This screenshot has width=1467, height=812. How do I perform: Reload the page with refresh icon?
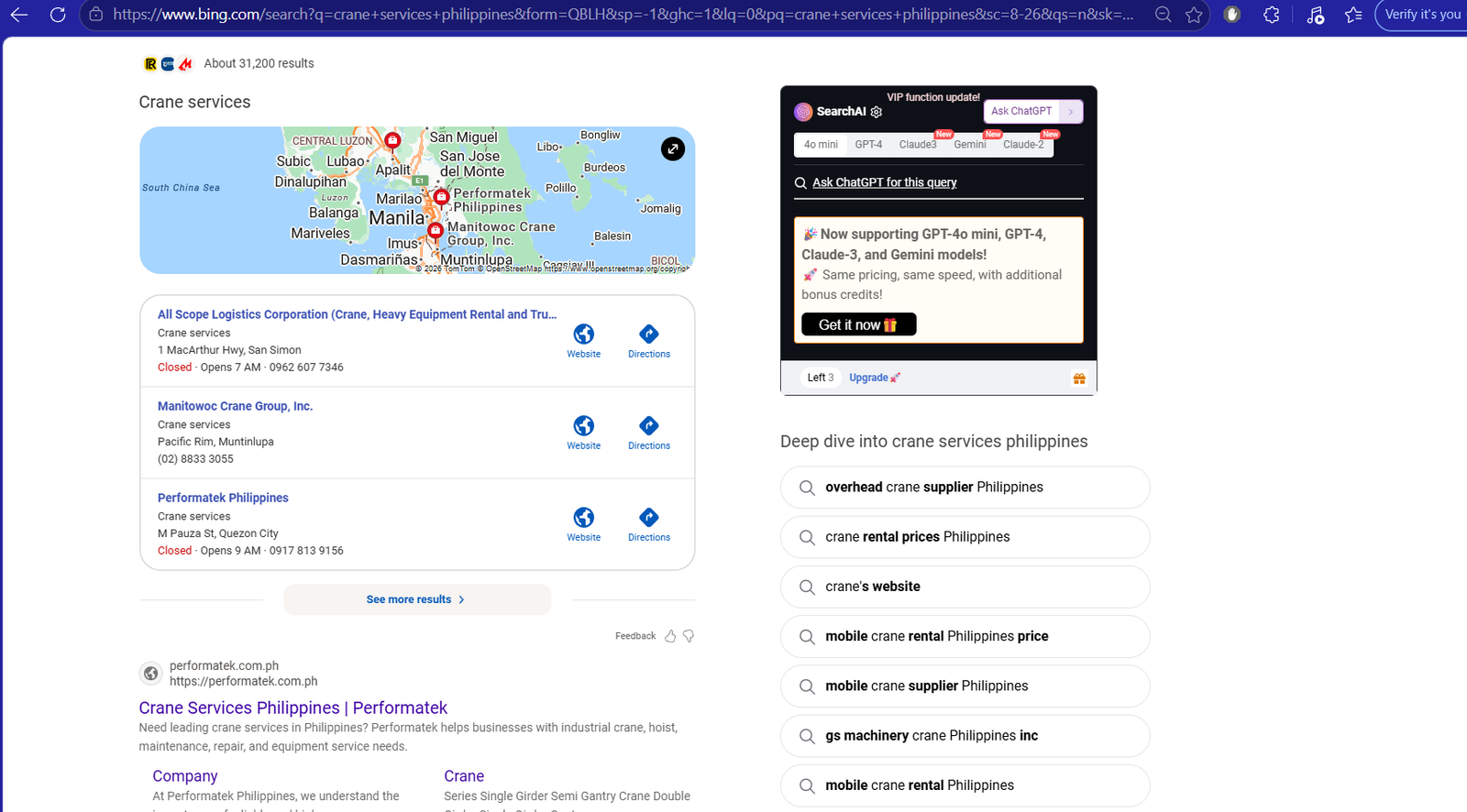58,15
